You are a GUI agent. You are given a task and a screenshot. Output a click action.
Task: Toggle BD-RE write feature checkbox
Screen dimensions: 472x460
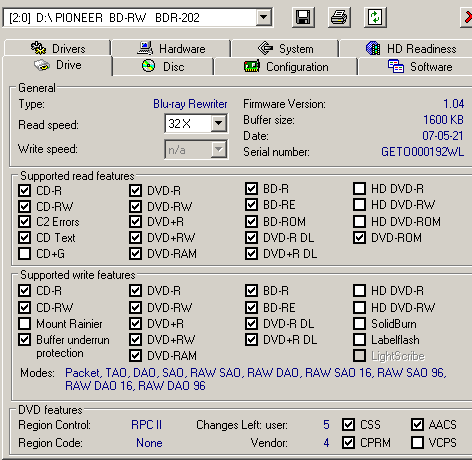(x=251, y=308)
